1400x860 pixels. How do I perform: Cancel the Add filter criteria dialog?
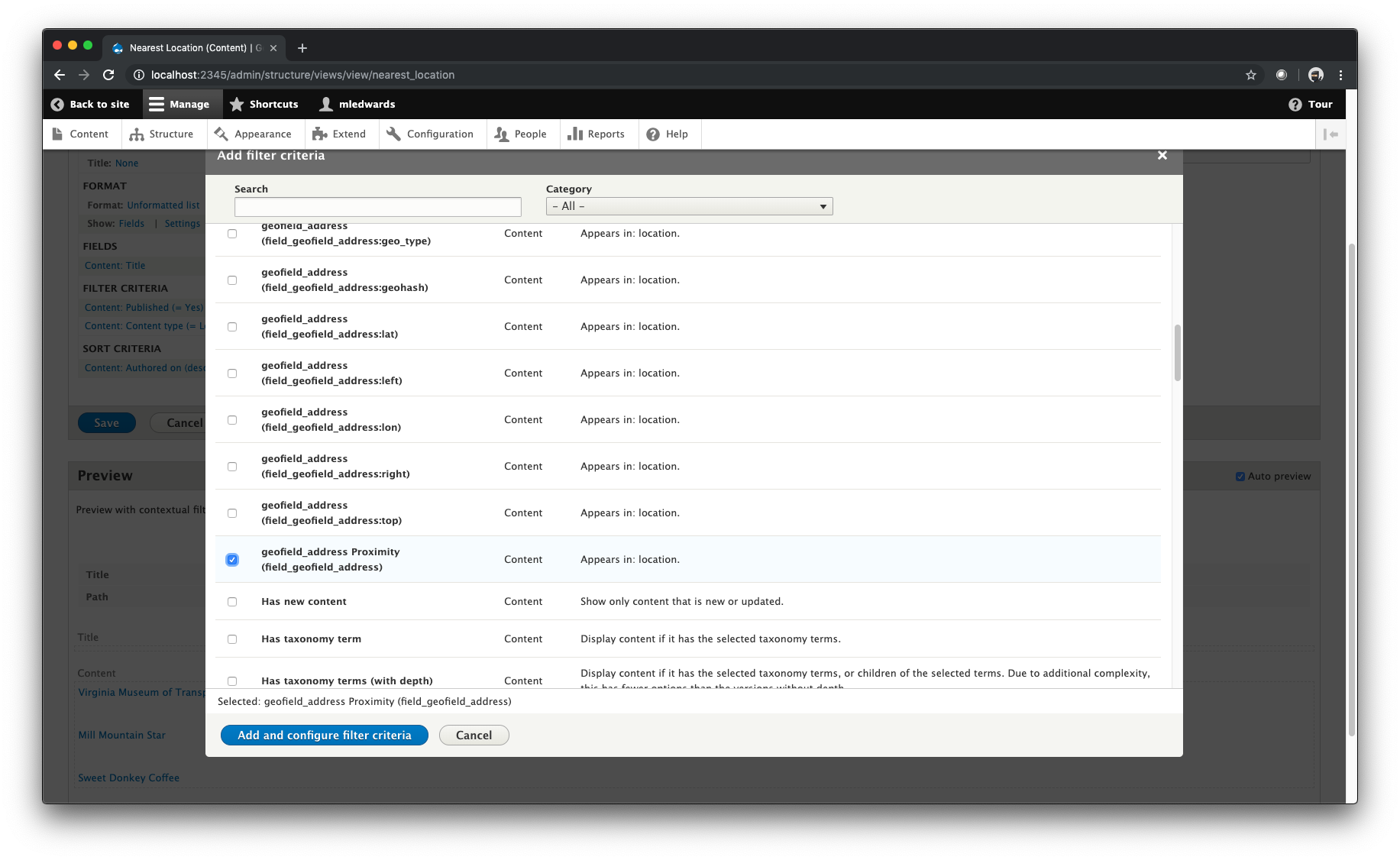(474, 736)
